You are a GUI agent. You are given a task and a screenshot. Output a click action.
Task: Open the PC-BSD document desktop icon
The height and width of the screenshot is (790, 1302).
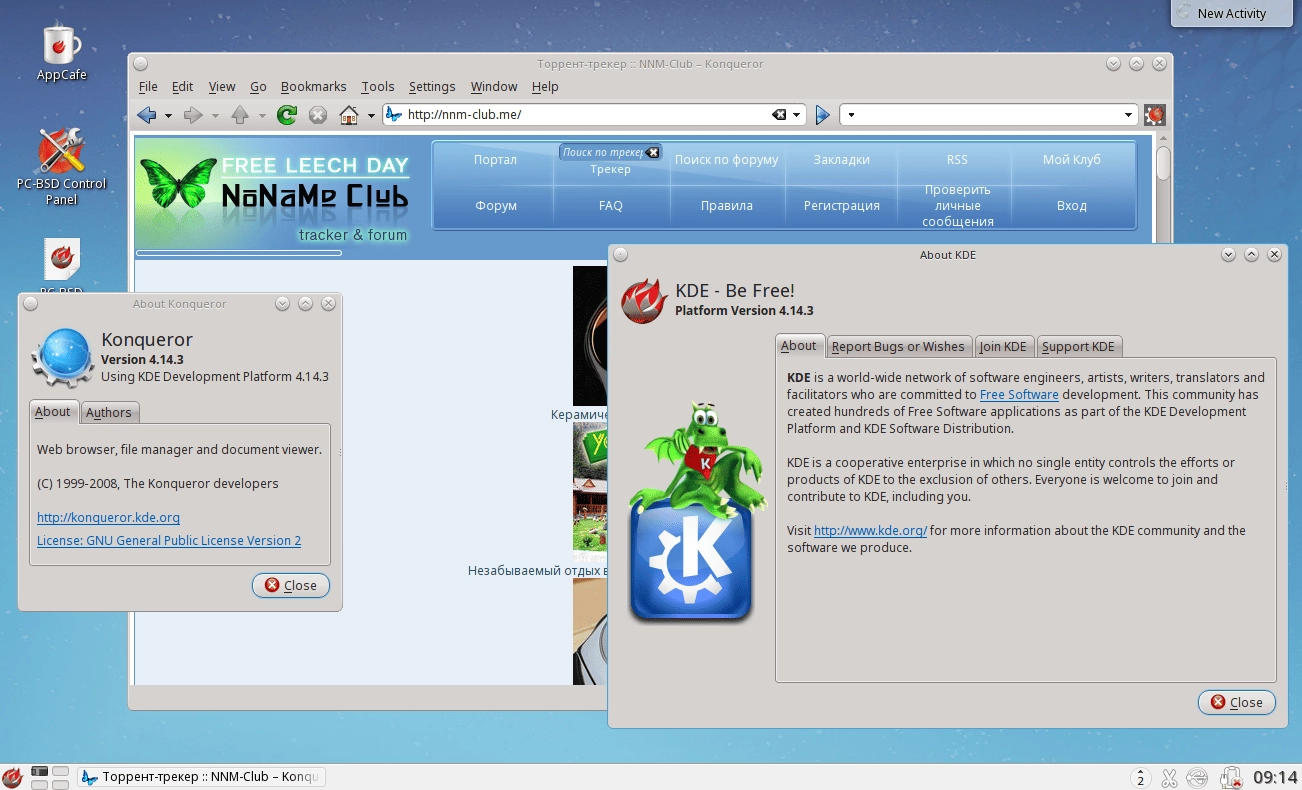point(61,265)
